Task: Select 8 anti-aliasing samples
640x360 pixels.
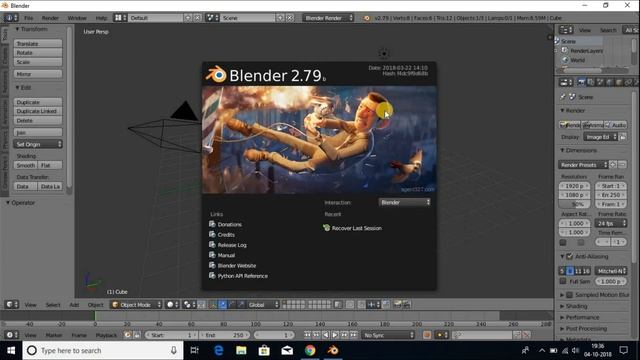Action: pos(570,271)
